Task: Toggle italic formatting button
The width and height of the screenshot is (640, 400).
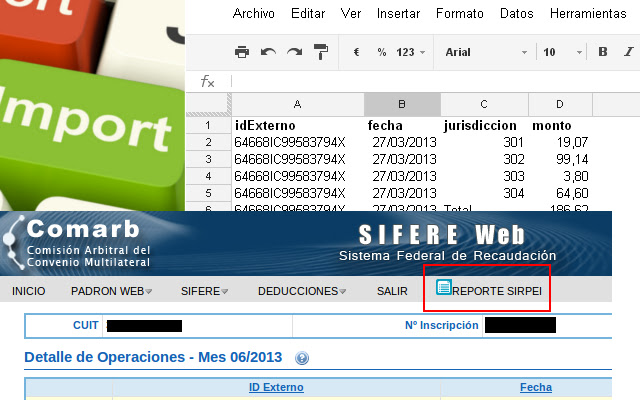Action: (x=629, y=51)
